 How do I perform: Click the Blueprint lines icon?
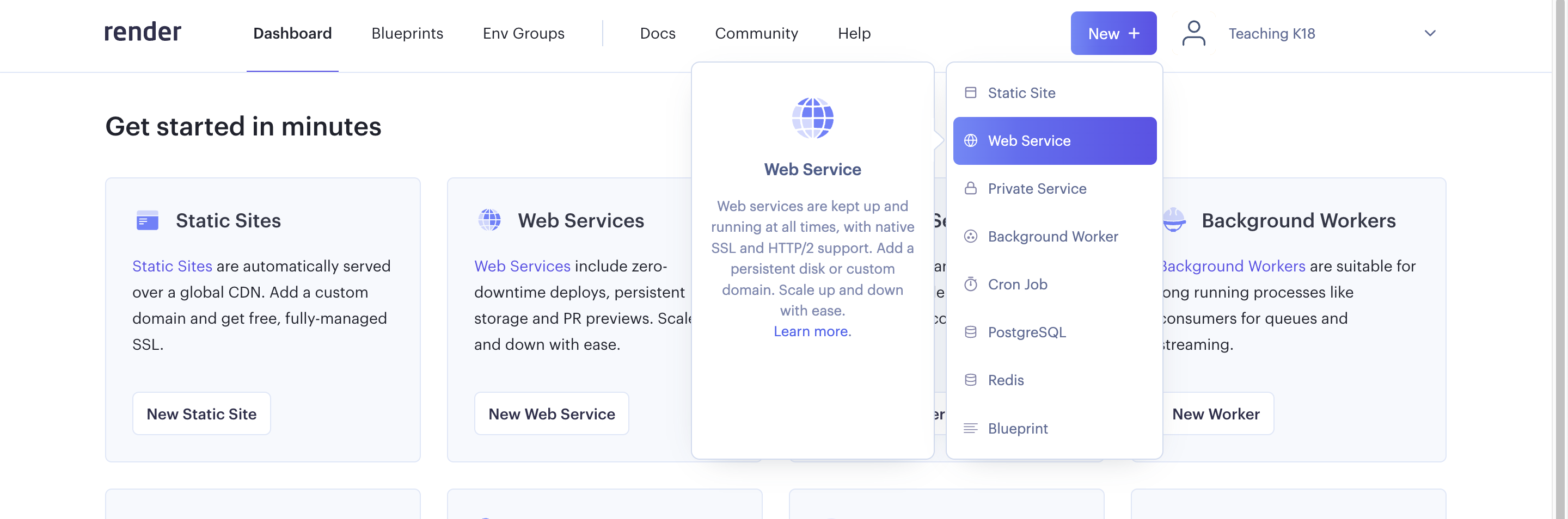tap(970, 428)
